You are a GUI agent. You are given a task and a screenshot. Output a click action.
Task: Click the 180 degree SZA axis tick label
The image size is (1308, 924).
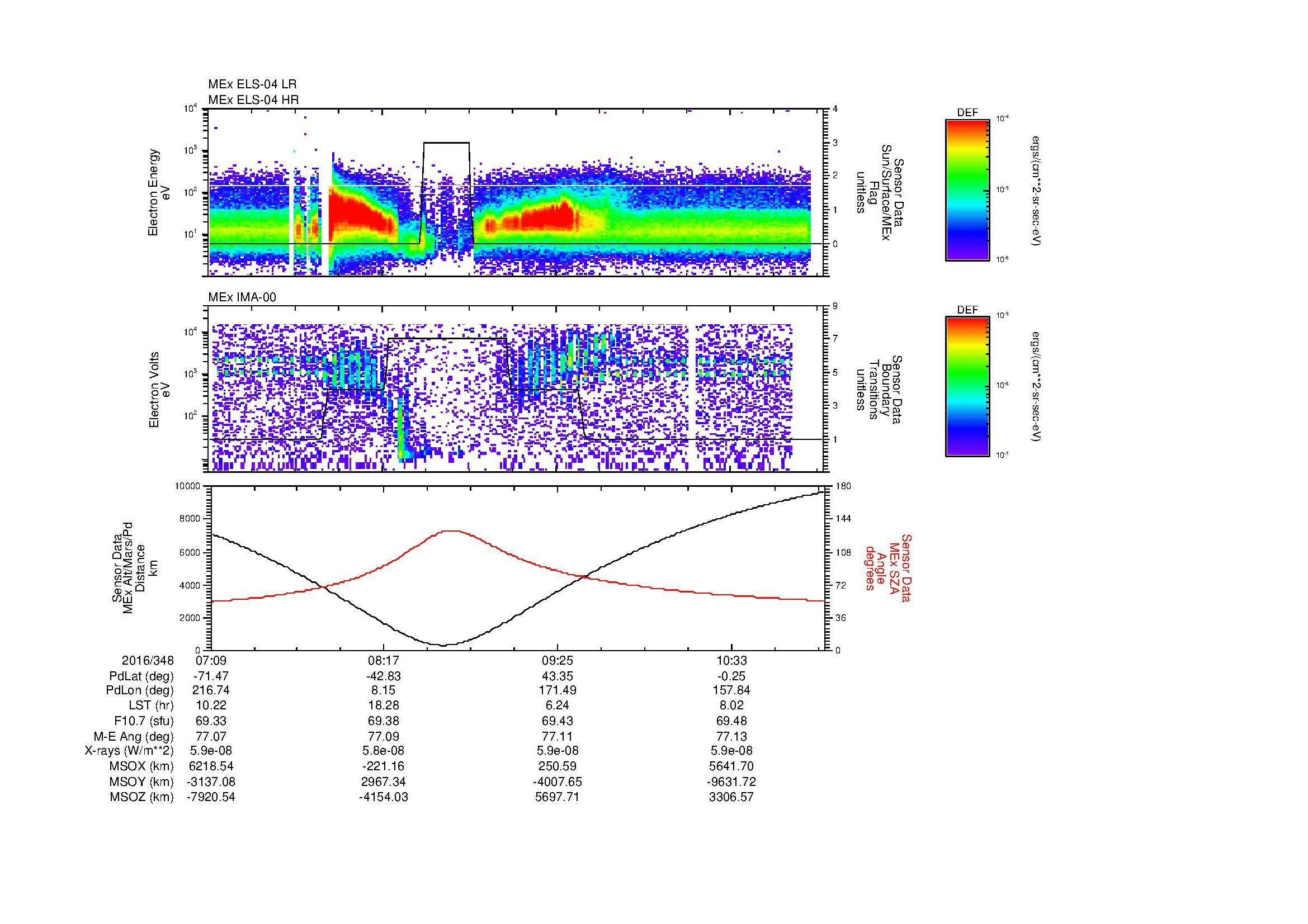842,486
